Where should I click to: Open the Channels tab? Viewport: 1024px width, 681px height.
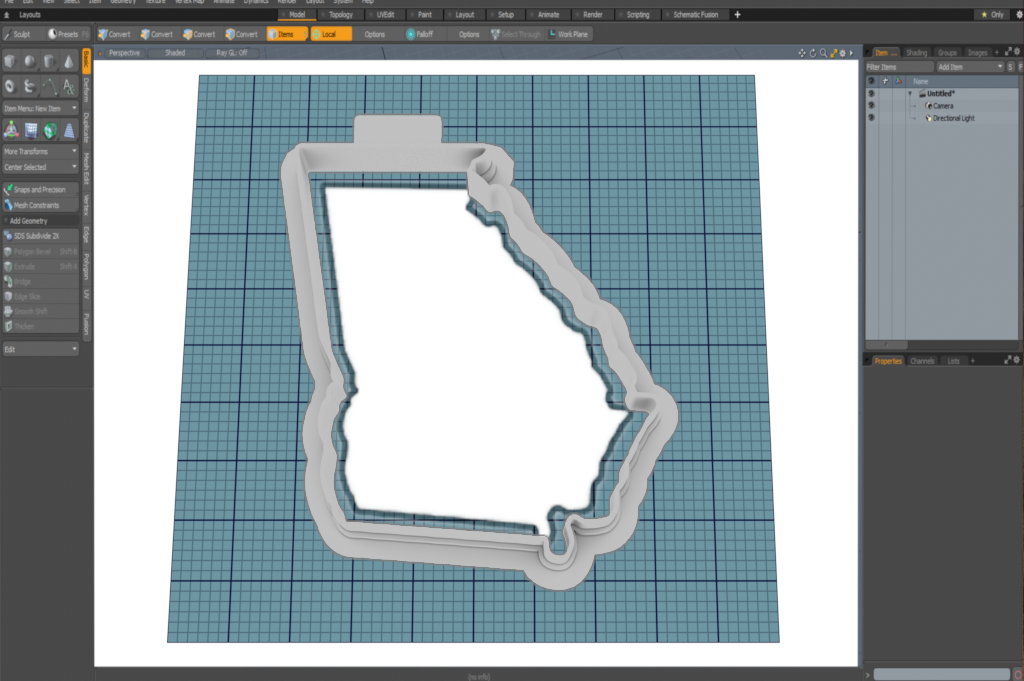tap(922, 360)
